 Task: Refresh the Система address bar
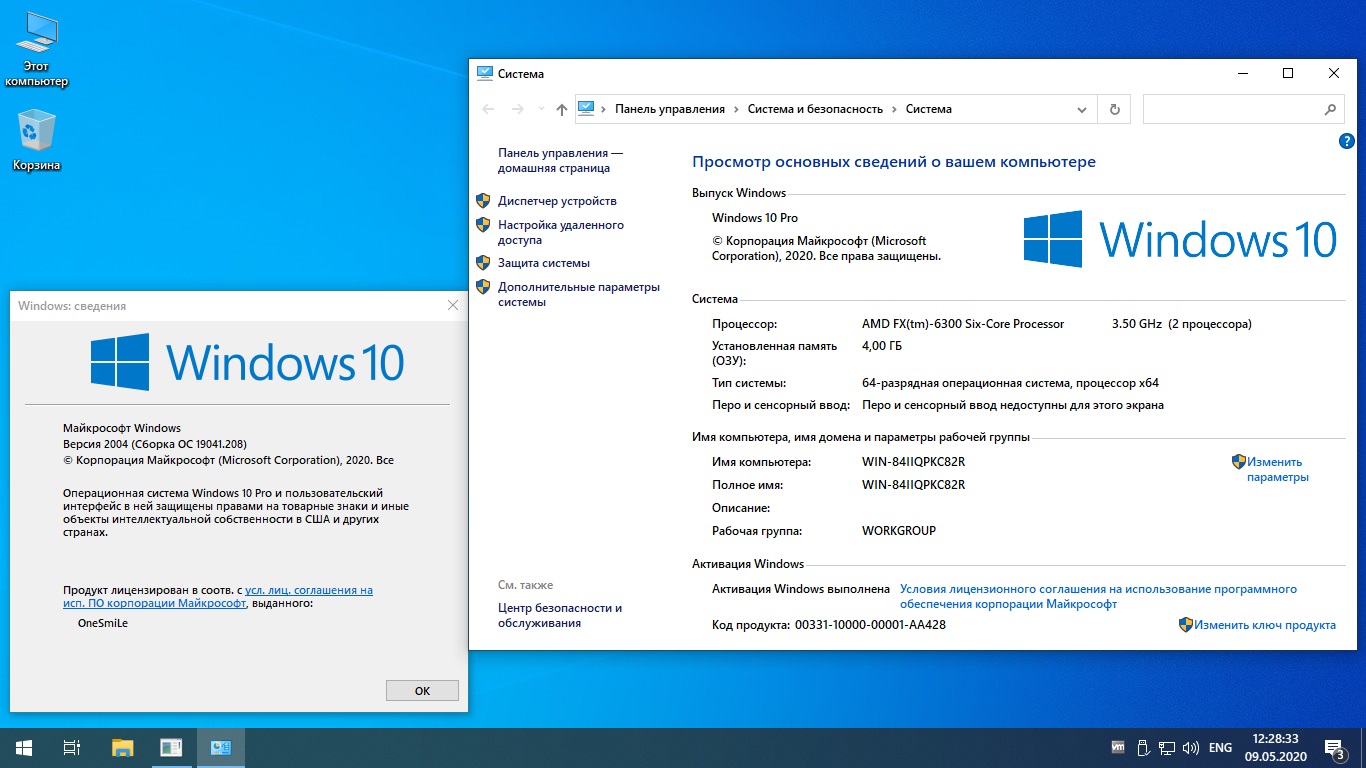click(x=1114, y=109)
